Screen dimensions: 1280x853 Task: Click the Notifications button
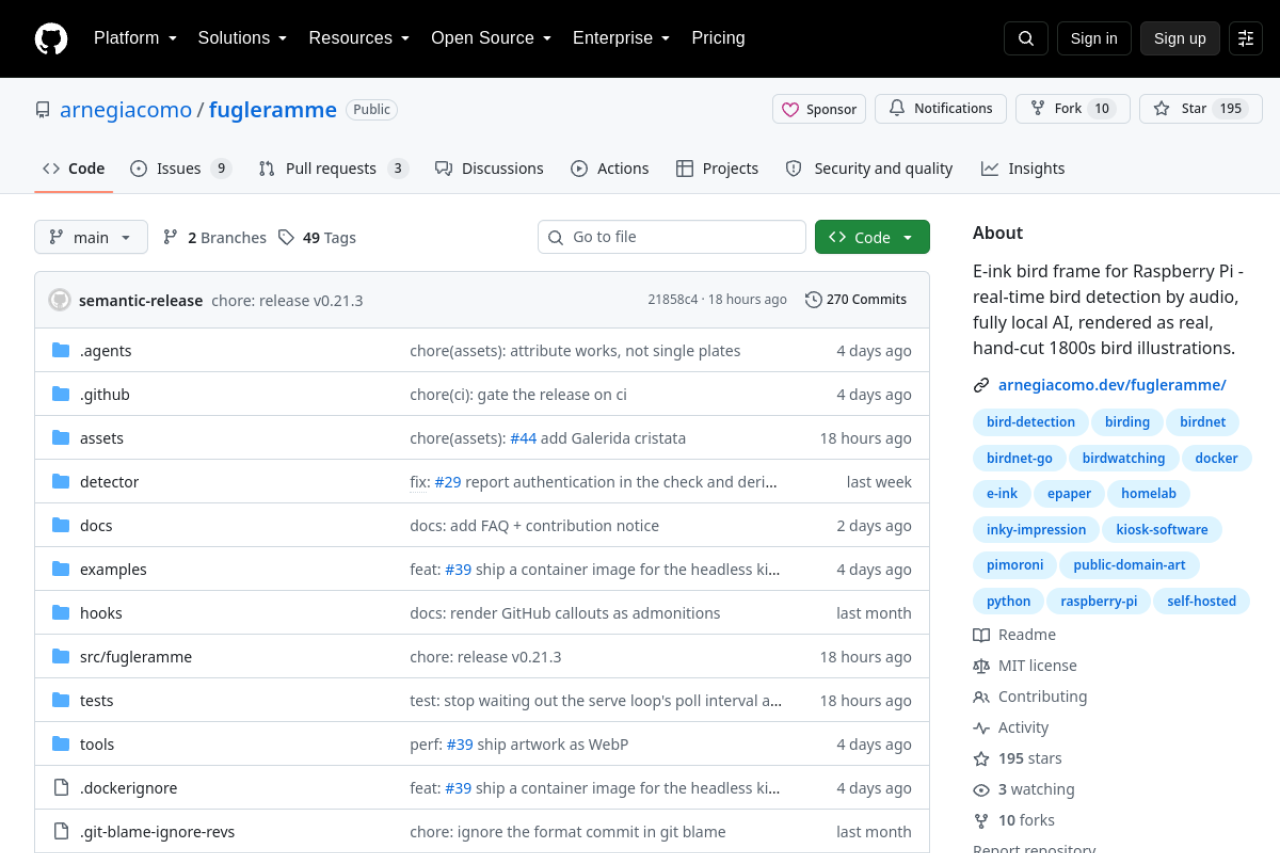pyautogui.click(x=941, y=108)
